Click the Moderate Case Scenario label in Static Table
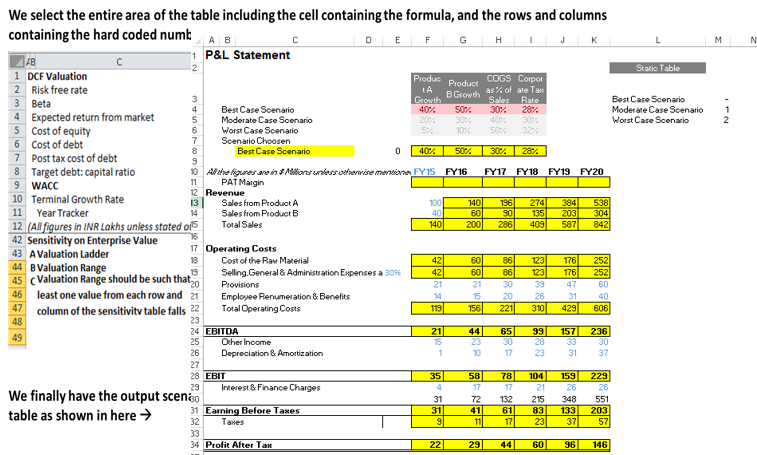Image resolution: width=757 pixels, height=455 pixels. click(x=657, y=110)
